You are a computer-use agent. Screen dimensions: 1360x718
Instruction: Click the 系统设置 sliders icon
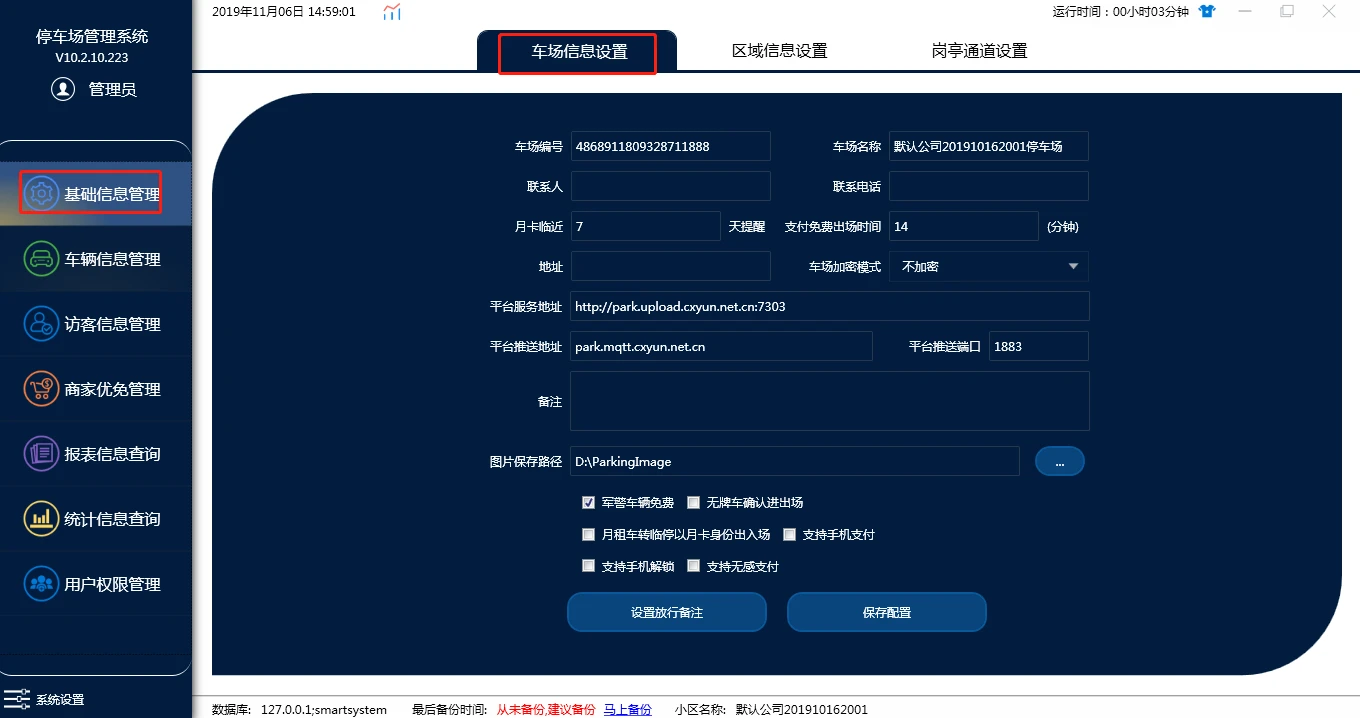pos(17,699)
